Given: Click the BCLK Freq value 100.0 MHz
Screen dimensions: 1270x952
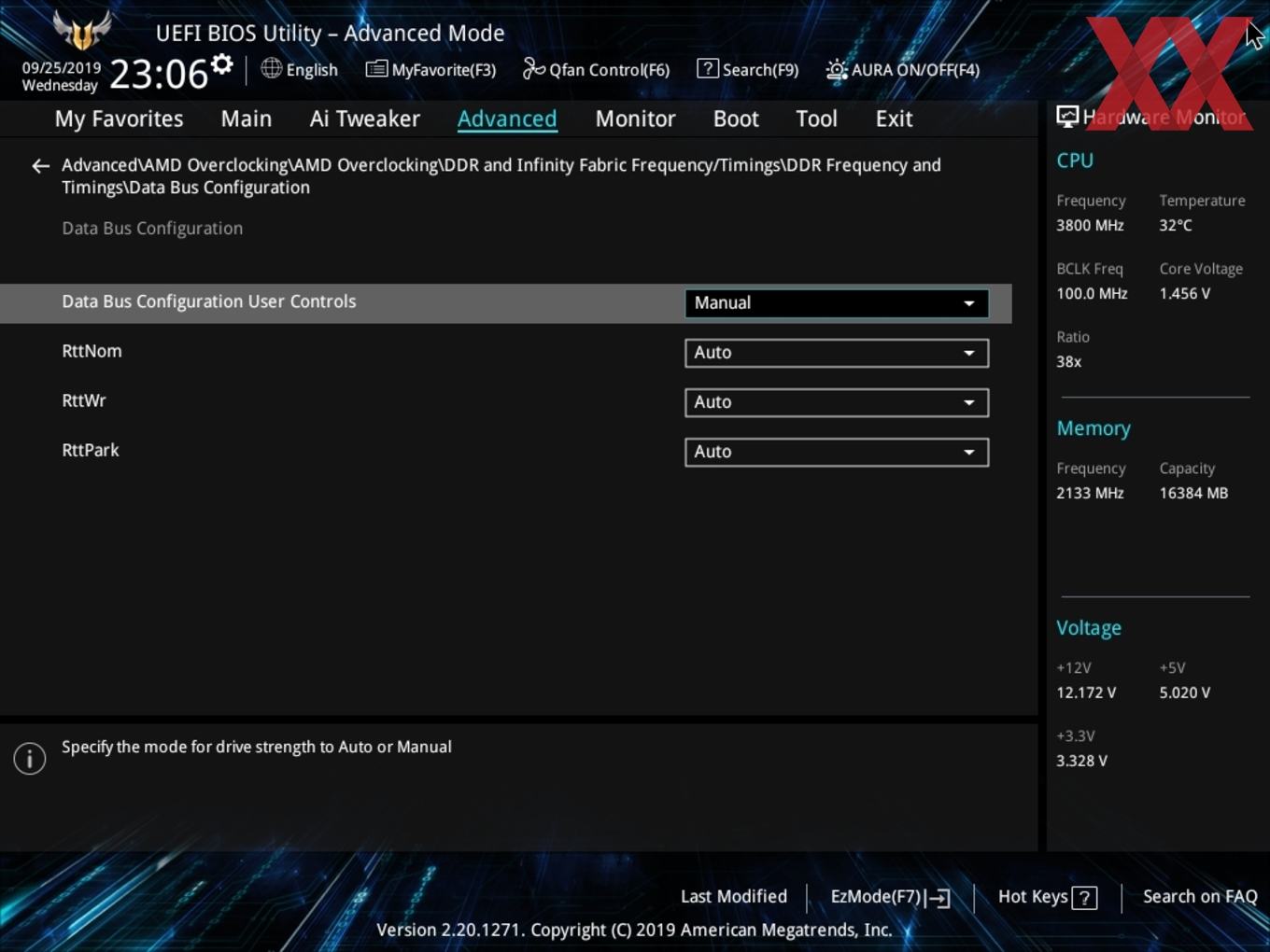Looking at the screenshot, I should (1092, 293).
